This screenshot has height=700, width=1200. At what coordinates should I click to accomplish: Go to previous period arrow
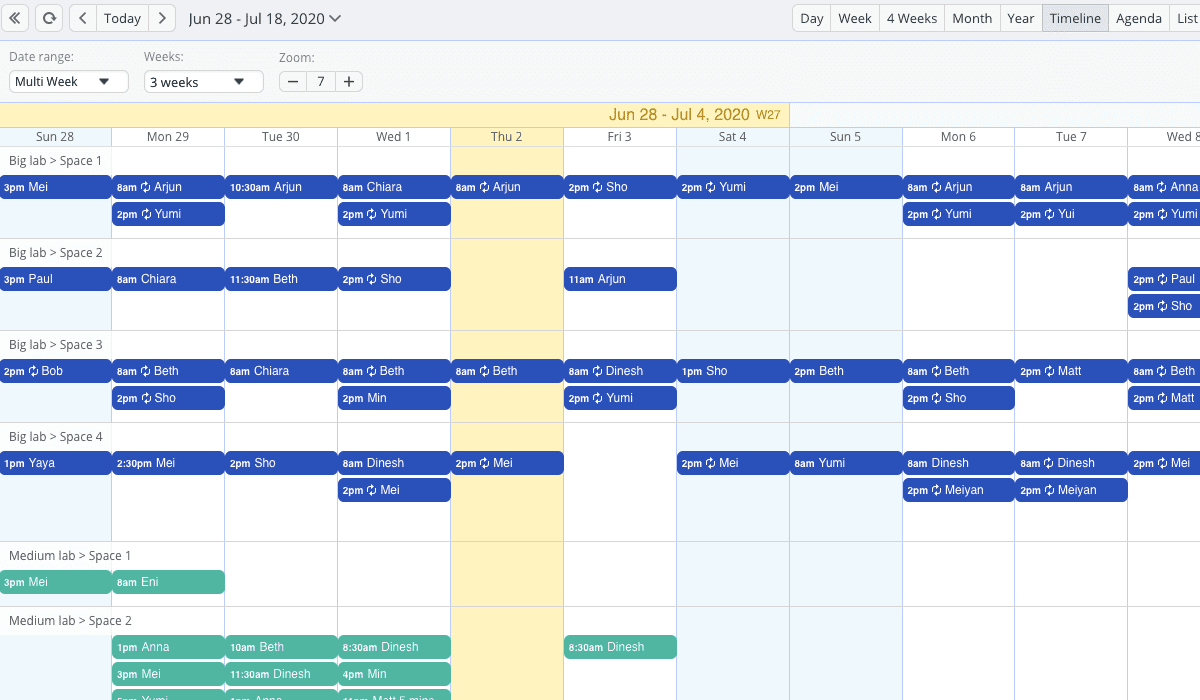click(x=82, y=18)
